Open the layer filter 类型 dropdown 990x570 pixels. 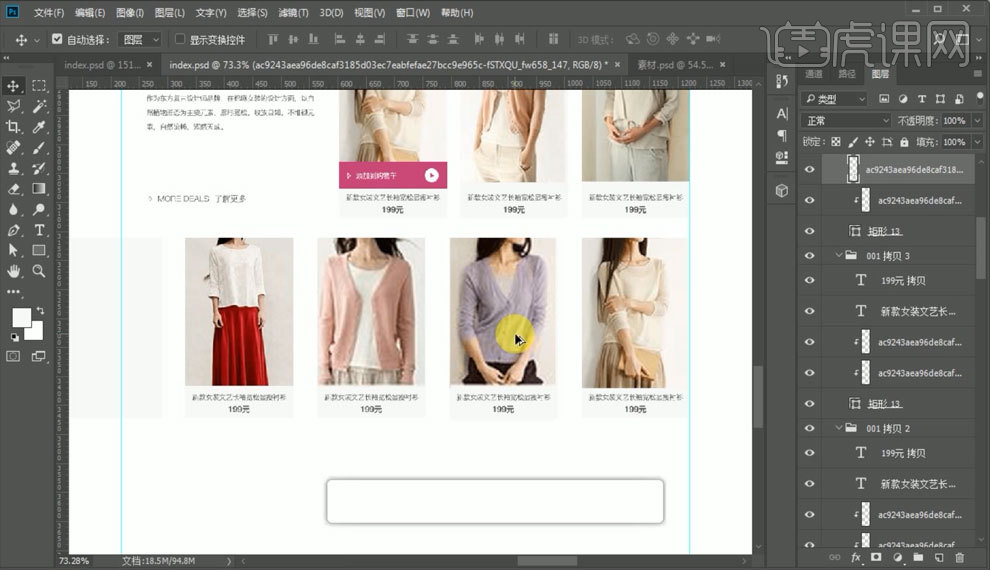point(834,99)
